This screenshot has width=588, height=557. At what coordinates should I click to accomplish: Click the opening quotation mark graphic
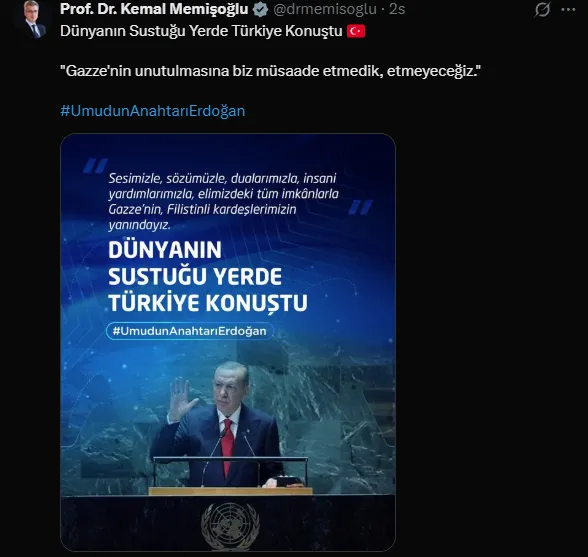pyautogui.click(x=95, y=165)
